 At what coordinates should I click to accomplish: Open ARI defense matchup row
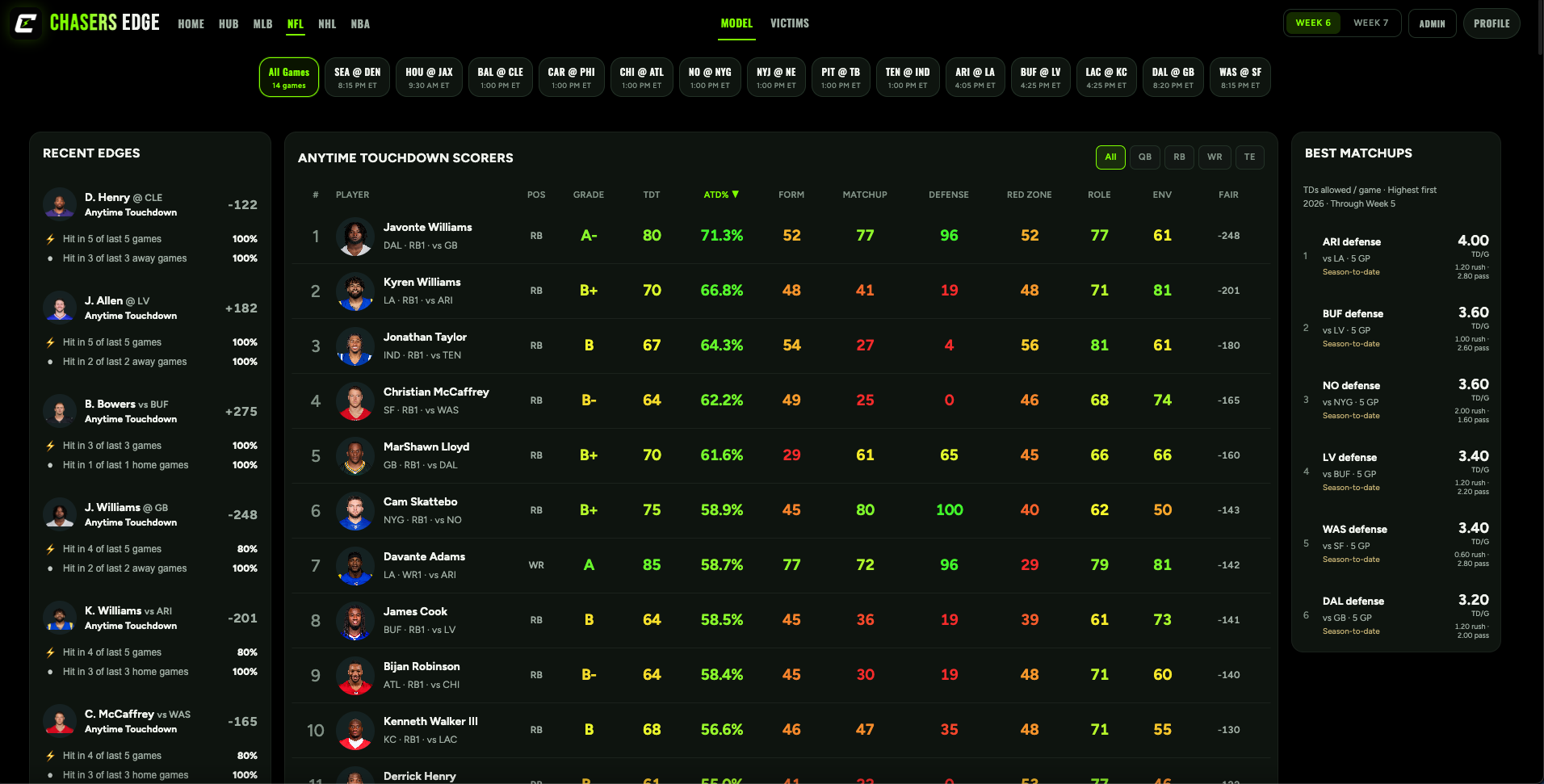(x=1395, y=257)
